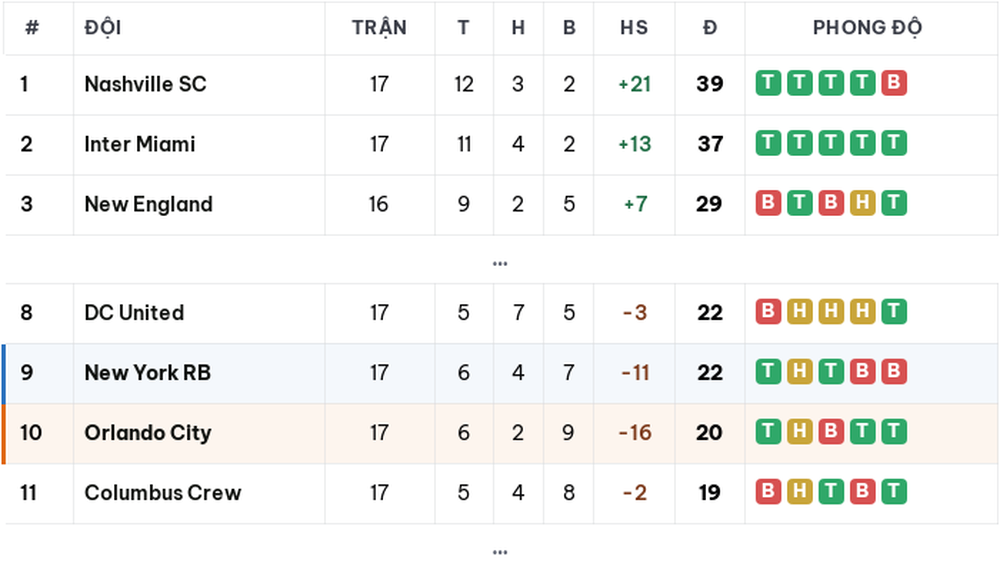
Task: Click New England's yellow draw form badge
Action: 862,203
